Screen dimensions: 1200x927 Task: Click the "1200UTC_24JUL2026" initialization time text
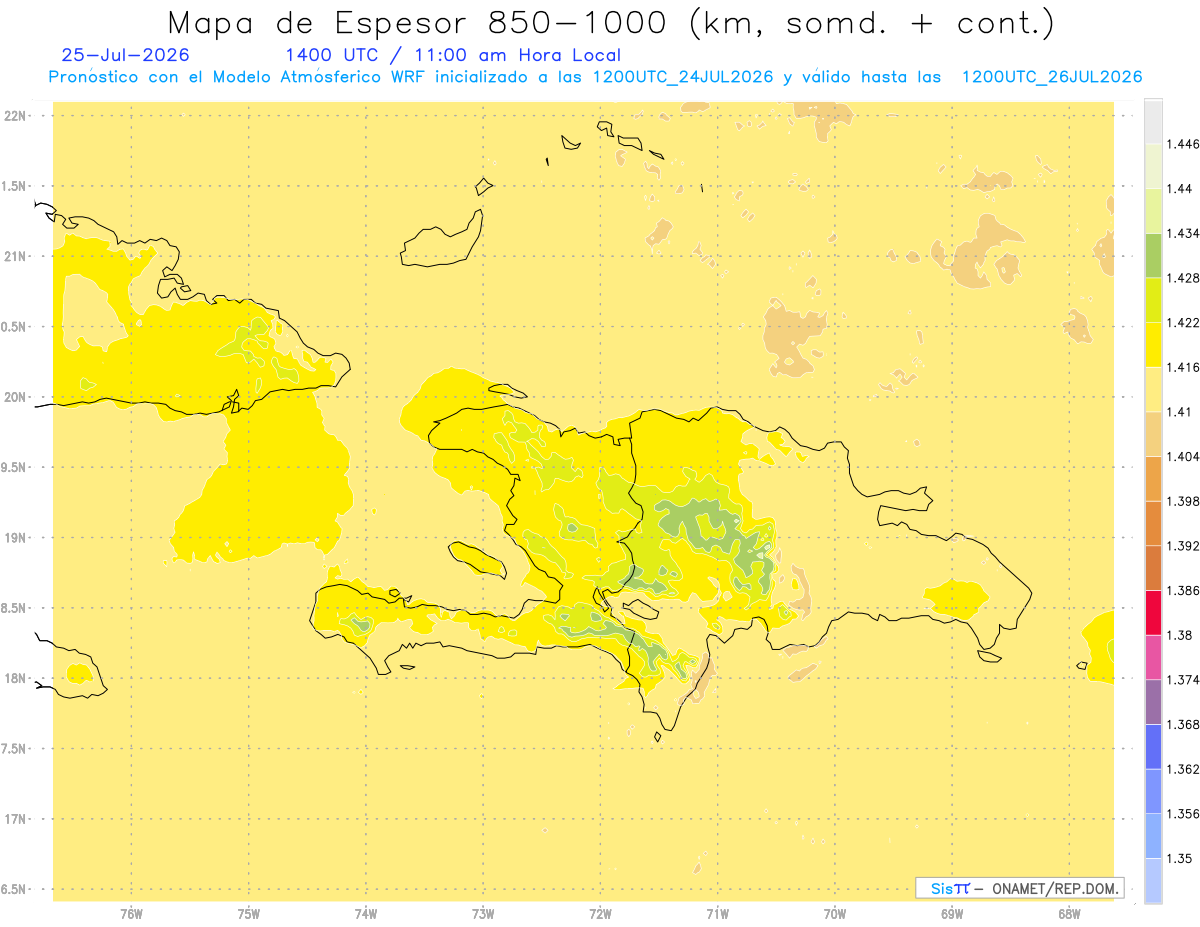coord(683,77)
